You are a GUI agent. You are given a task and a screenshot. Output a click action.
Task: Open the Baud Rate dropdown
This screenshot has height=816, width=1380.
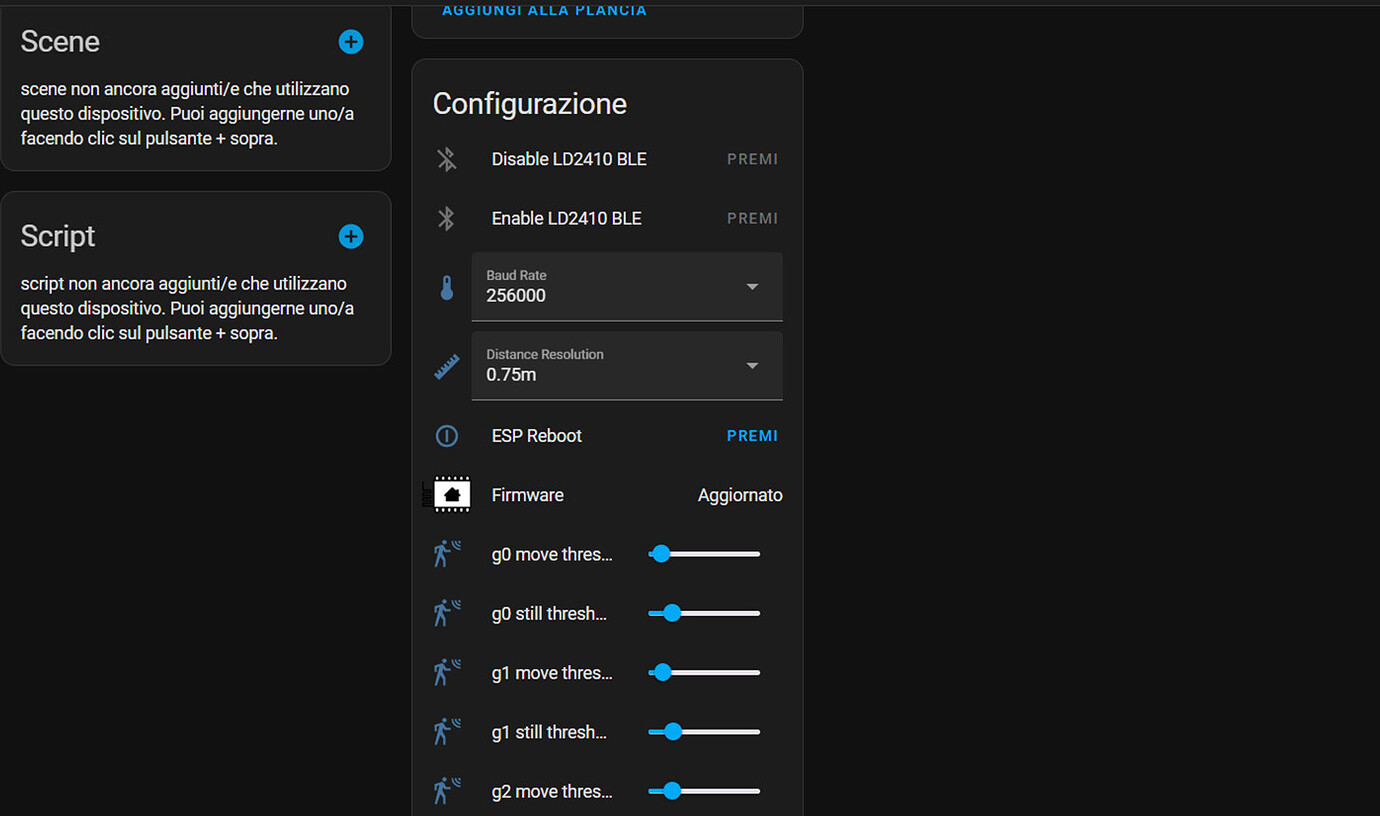pyautogui.click(x=627, y=287)
